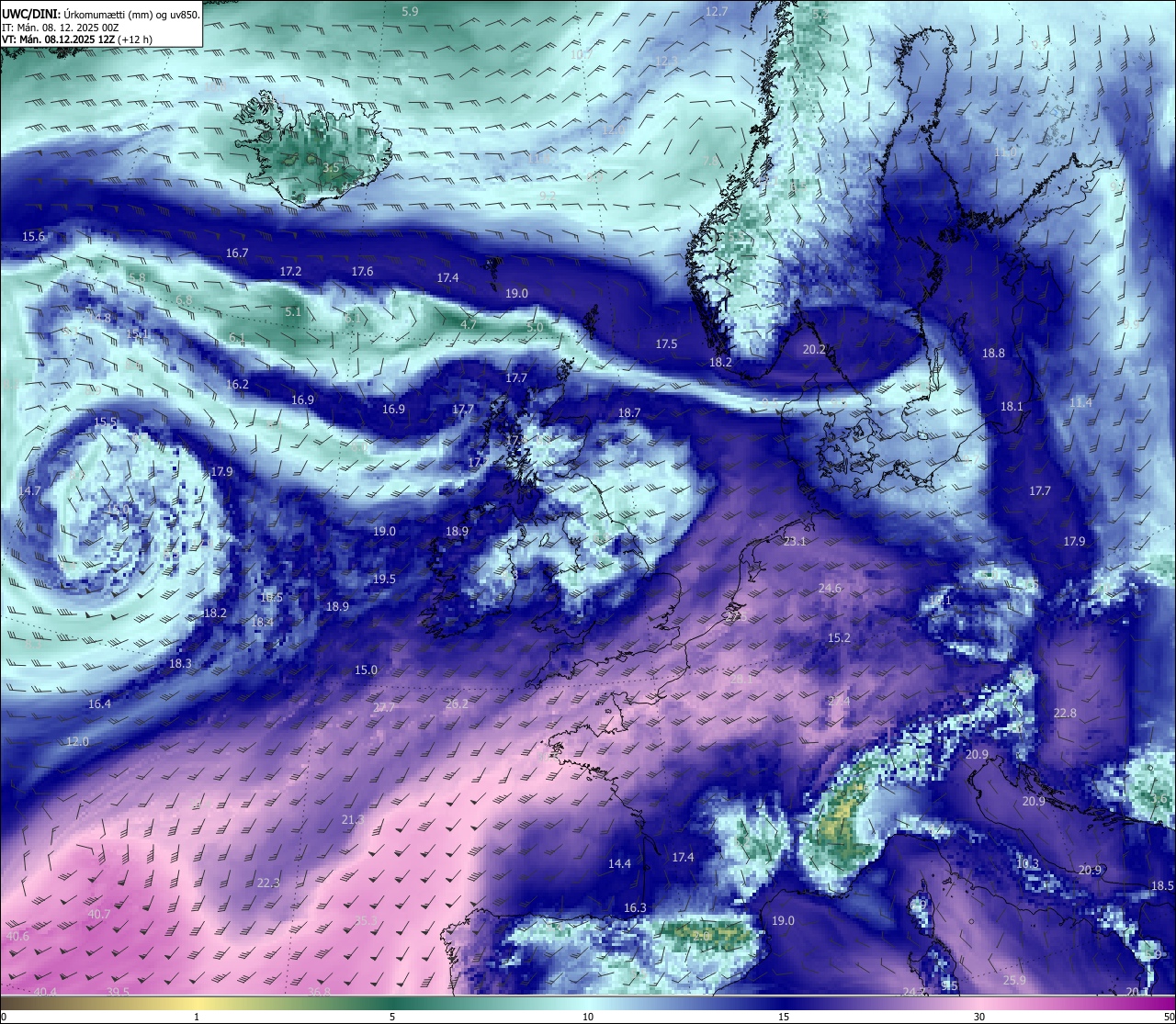This screenshot has width=1176, height=1024.
Task: Click the map value '15.0'
Action: point(366,670)
